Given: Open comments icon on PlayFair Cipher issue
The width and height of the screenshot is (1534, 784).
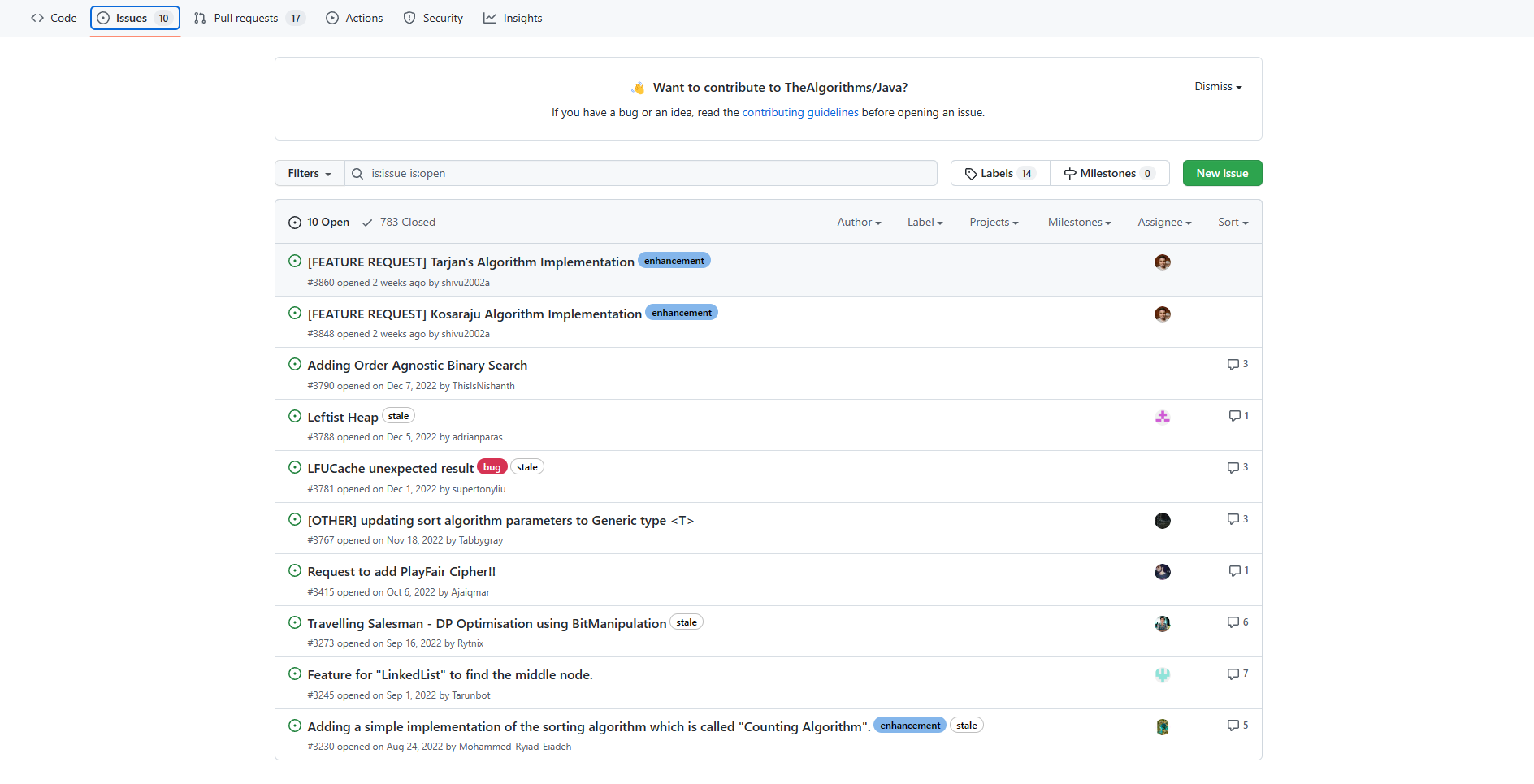Looking at the screenshot, I should pyautogui.click(x=1238, y=570).
